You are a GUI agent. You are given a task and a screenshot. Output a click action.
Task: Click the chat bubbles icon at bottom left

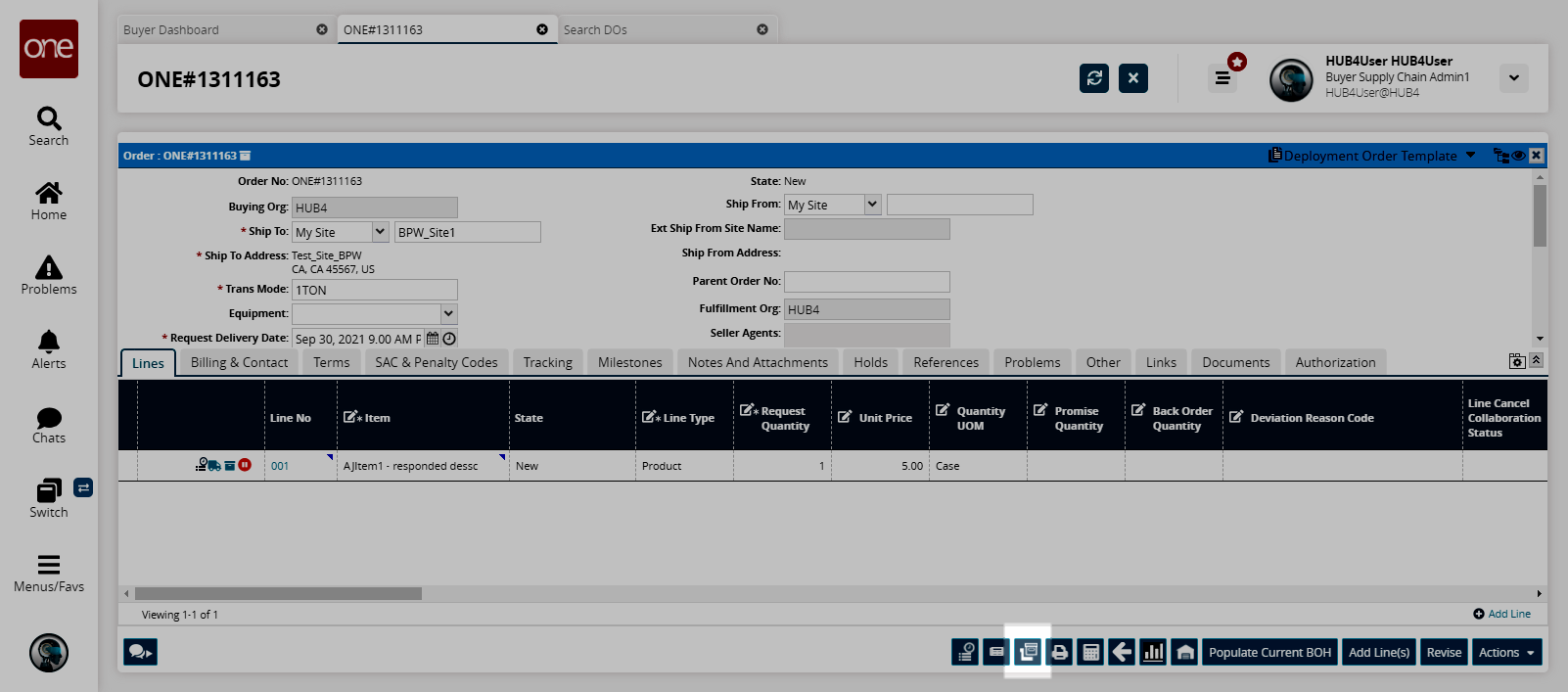[x=140, y=652]
